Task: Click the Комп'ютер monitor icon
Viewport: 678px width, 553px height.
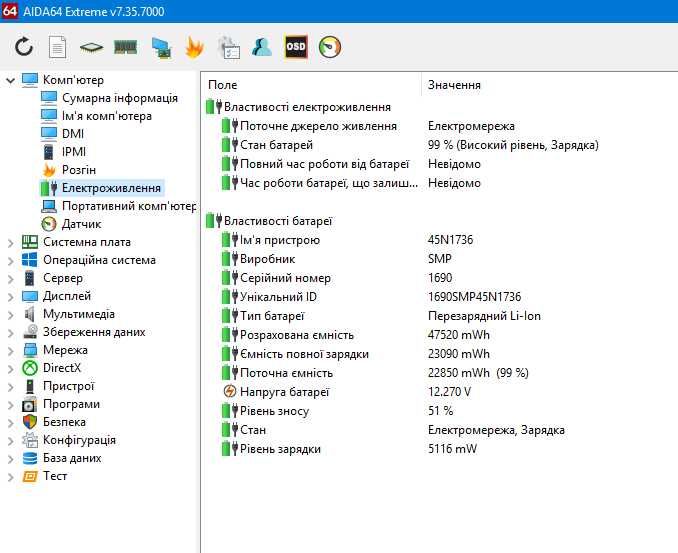Action: point(30,80)
